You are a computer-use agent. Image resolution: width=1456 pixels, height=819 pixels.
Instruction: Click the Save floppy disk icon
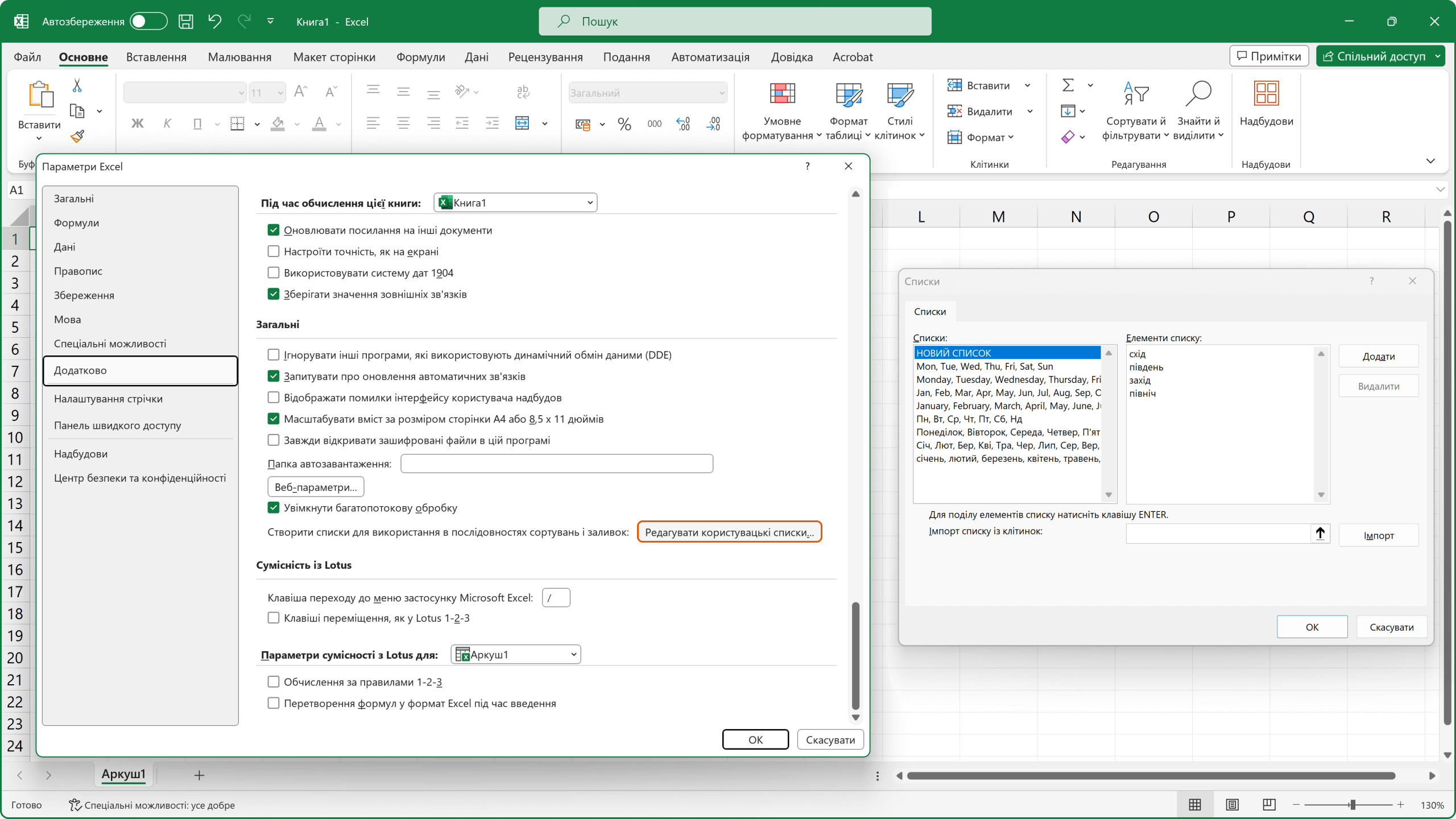click(185, 22)
